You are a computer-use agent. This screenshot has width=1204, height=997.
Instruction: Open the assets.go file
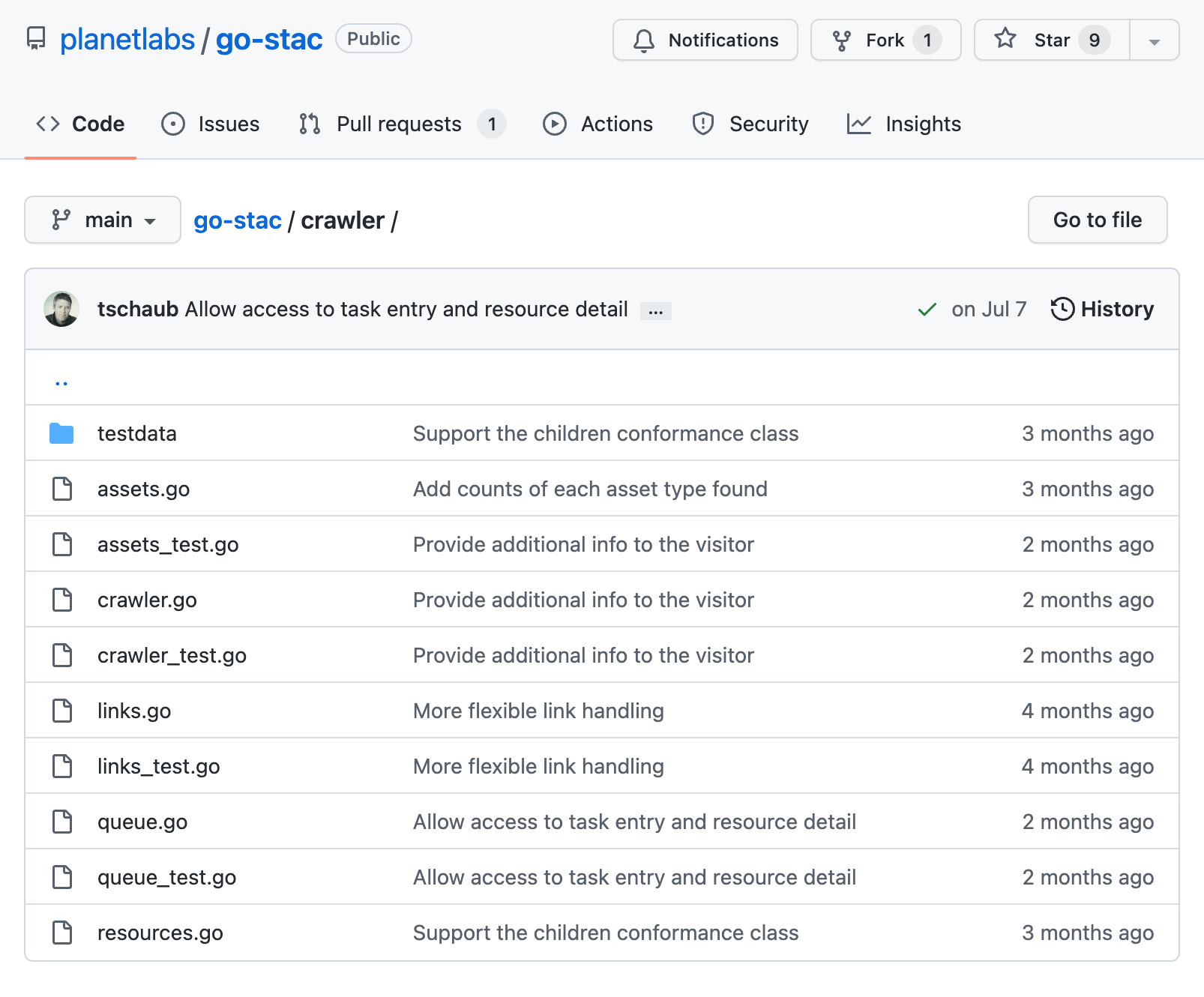click(144, 489)
